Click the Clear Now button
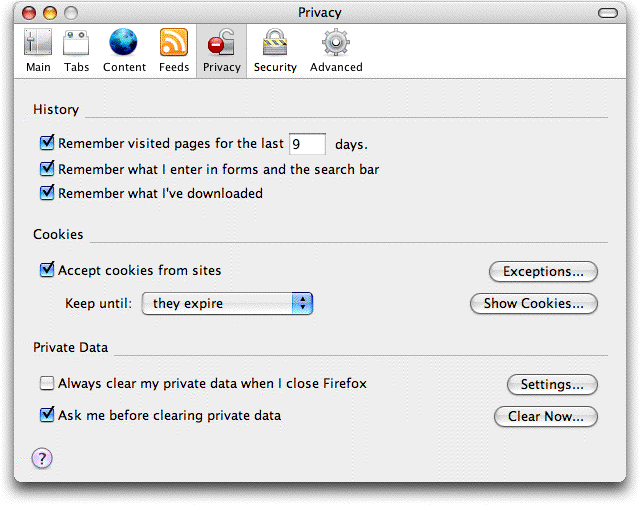Viewport: 640px width, 505px height. [x=545, y=417]
